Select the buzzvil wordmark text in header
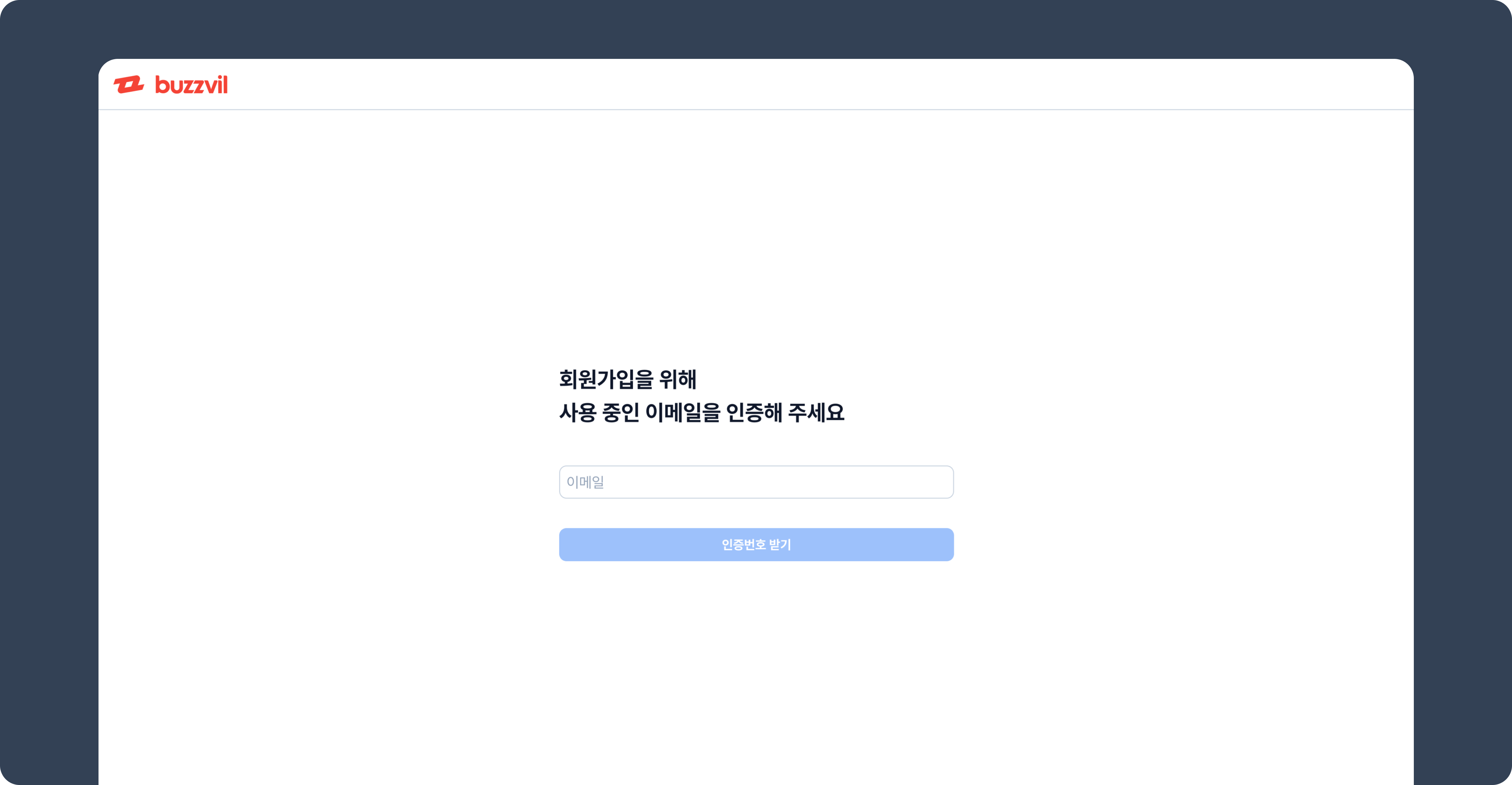The image size is (1512, 785). coord(191,84)
